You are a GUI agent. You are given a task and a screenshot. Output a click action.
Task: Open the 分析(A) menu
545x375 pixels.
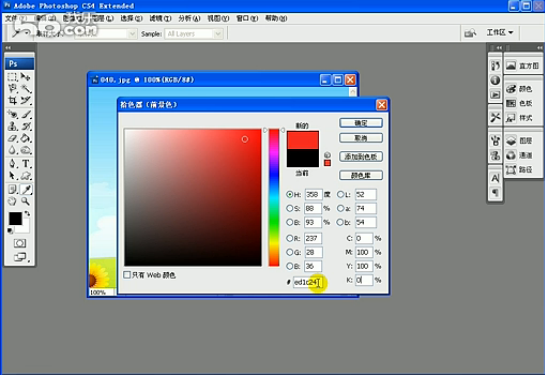point(189,18)
